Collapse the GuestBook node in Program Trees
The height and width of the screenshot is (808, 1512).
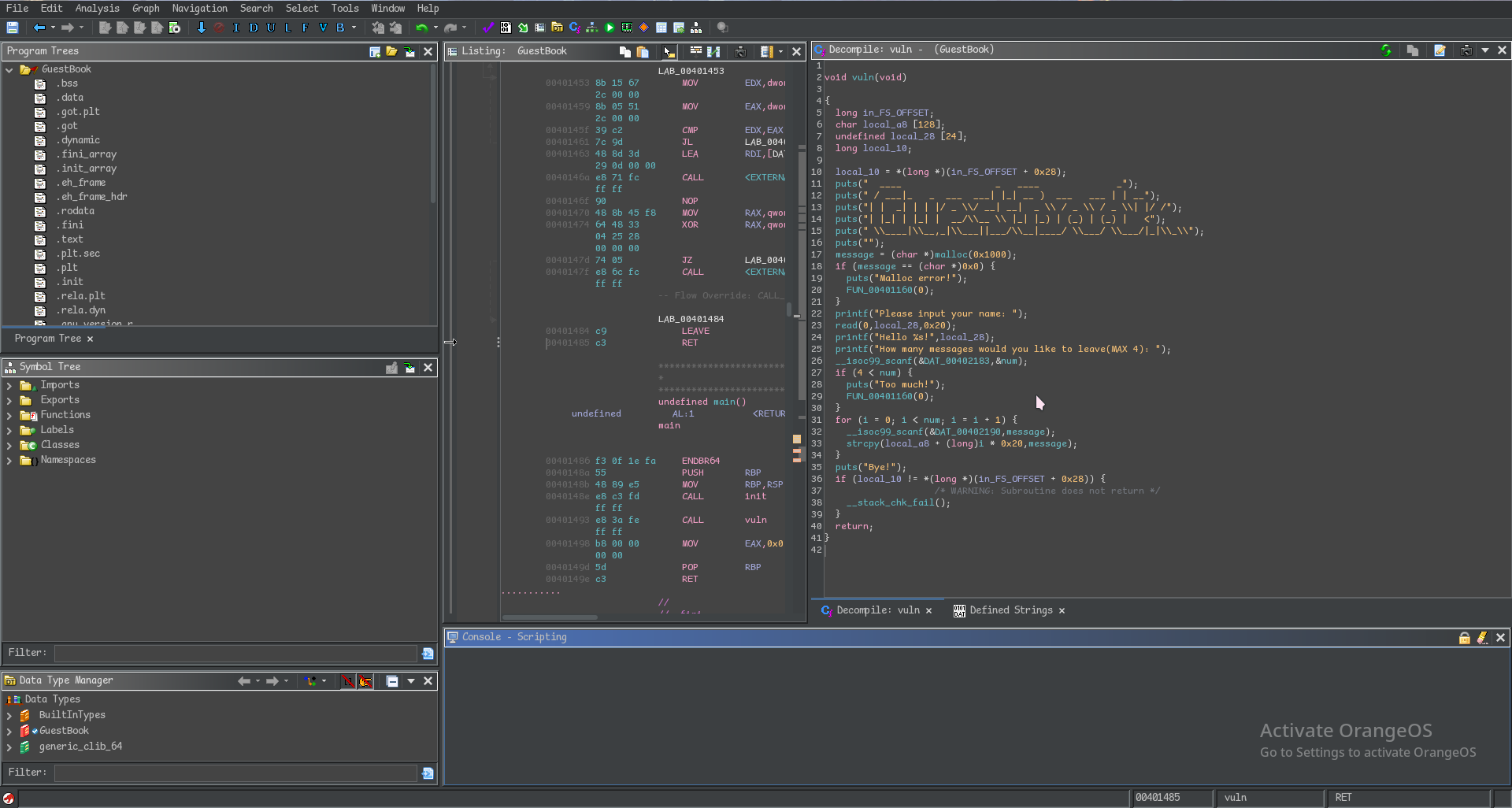click(x=9, y=70)
